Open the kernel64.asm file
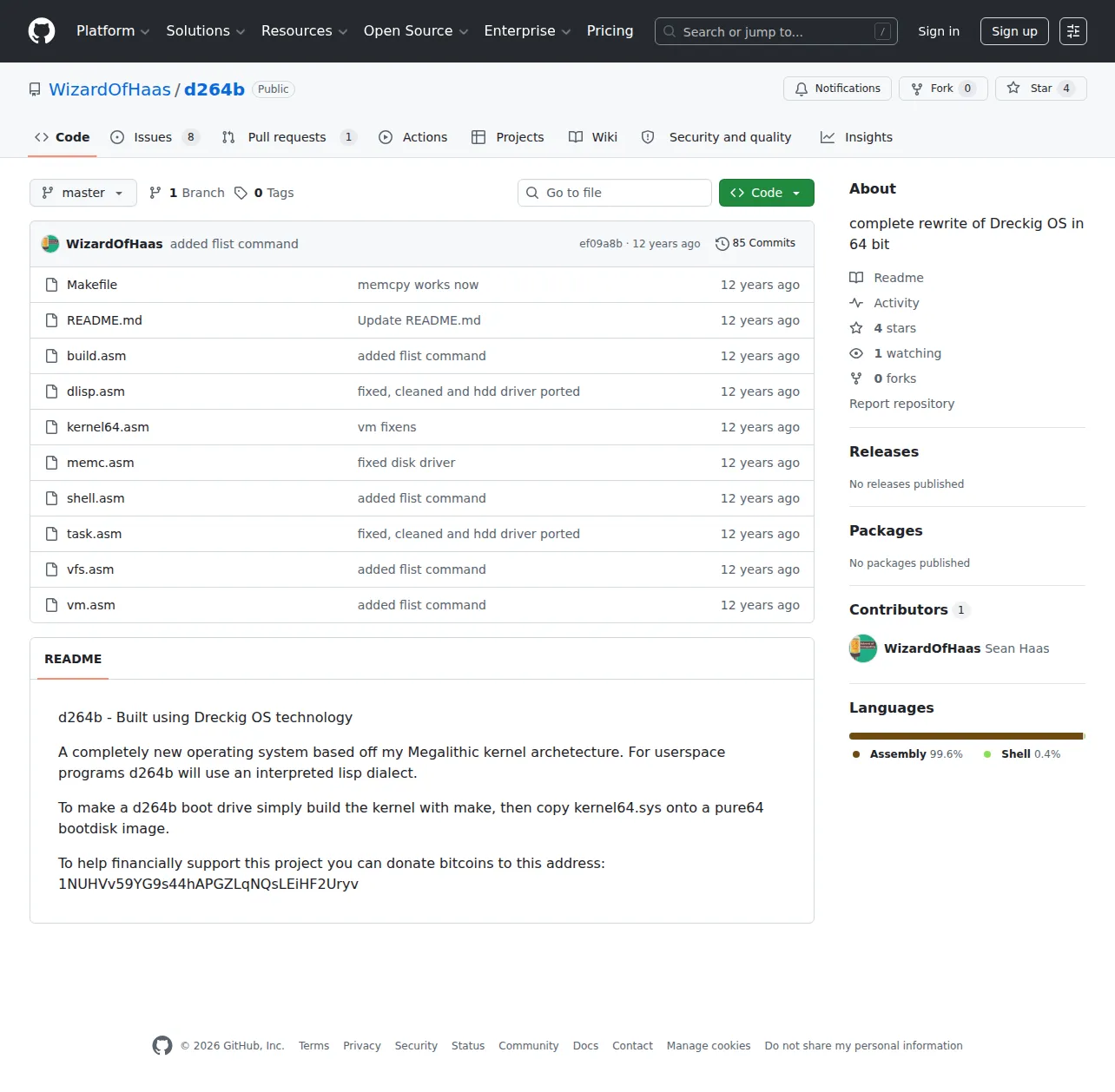 (x=108, y=427)
